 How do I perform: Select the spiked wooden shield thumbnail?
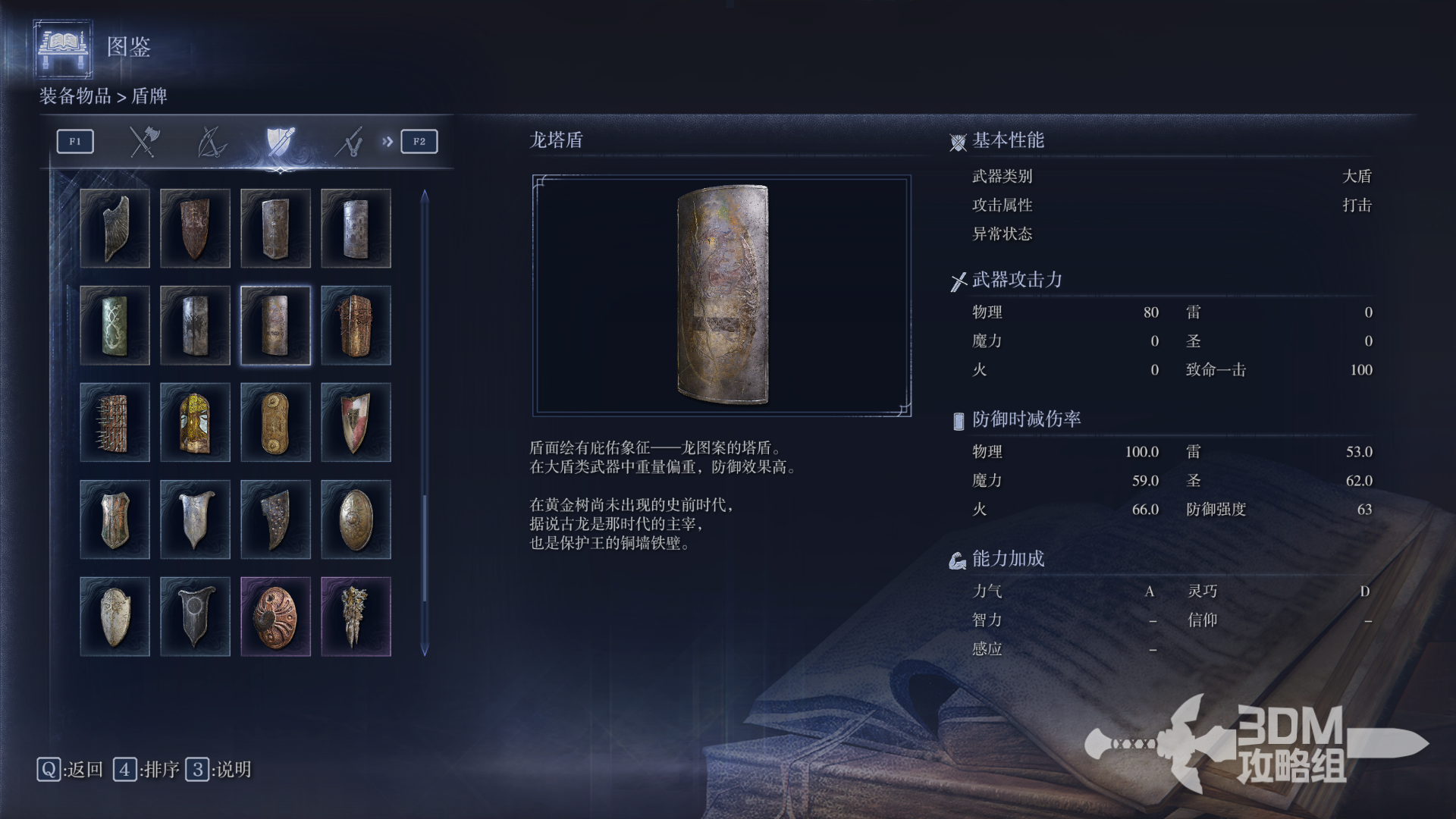point(115,422)
